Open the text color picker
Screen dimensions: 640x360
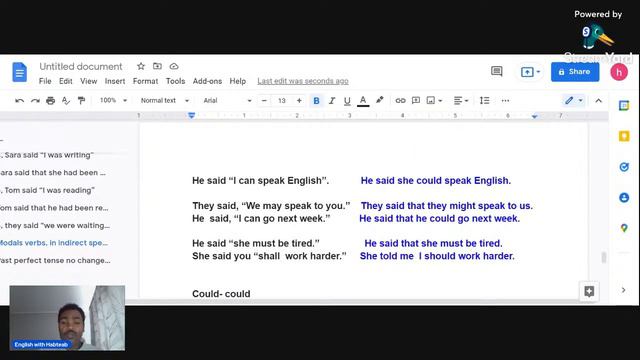pos(363,101)
